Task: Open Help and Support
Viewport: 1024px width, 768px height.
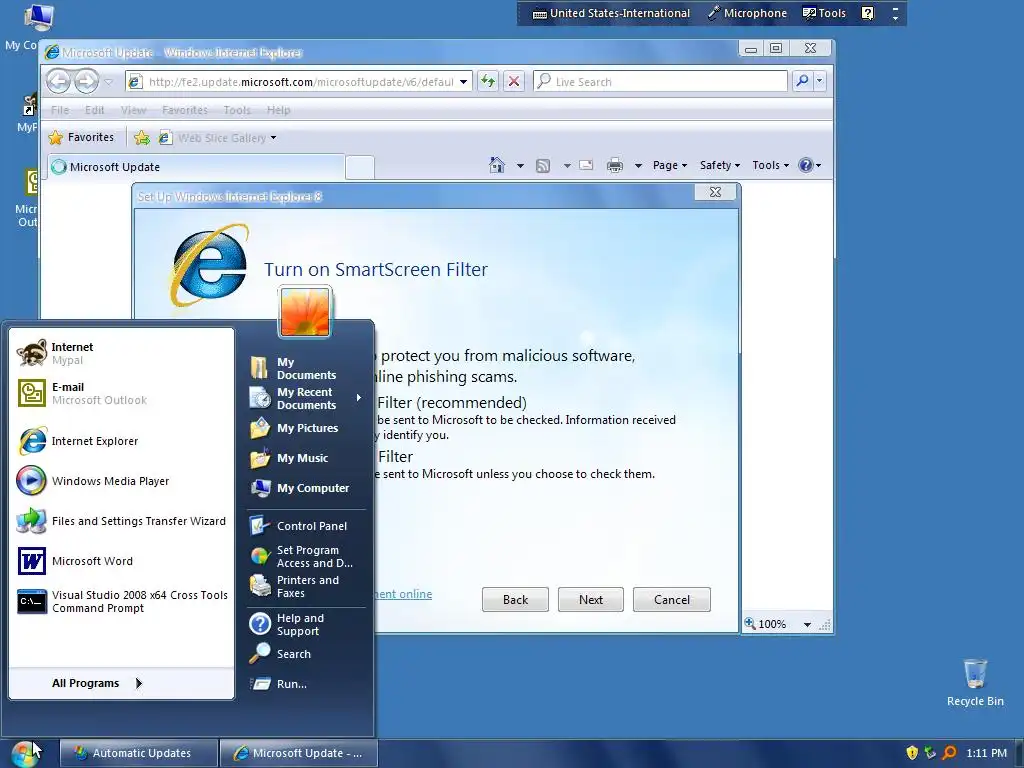Action: [x=306, y=624]
